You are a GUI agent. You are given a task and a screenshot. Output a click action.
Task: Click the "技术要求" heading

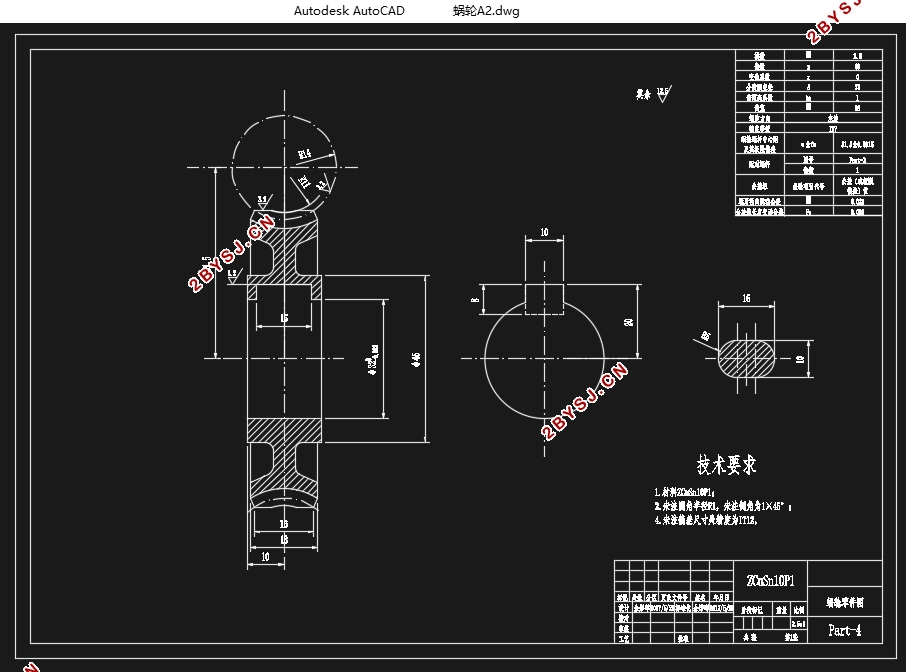pos(726,465)
